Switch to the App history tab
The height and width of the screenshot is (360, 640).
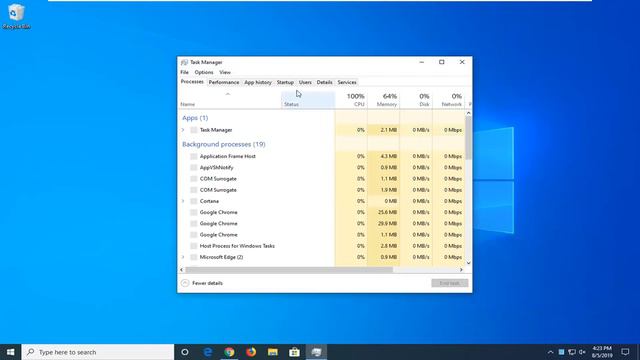pyautogui.click(x=258, y=82)
